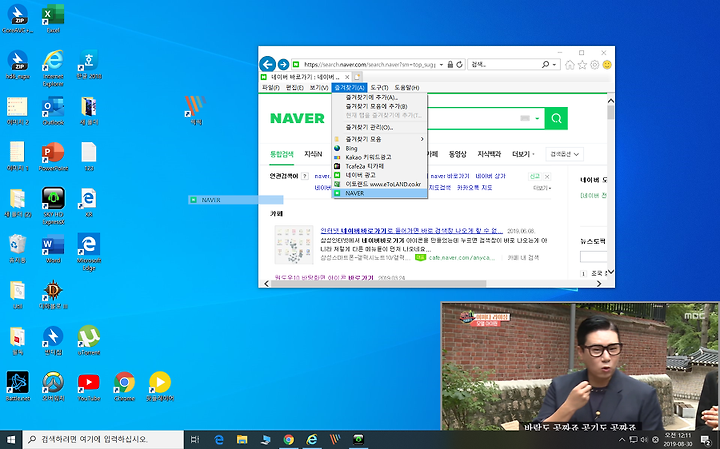Show hidden system tray icons chevron

click(x=622, y=440)
